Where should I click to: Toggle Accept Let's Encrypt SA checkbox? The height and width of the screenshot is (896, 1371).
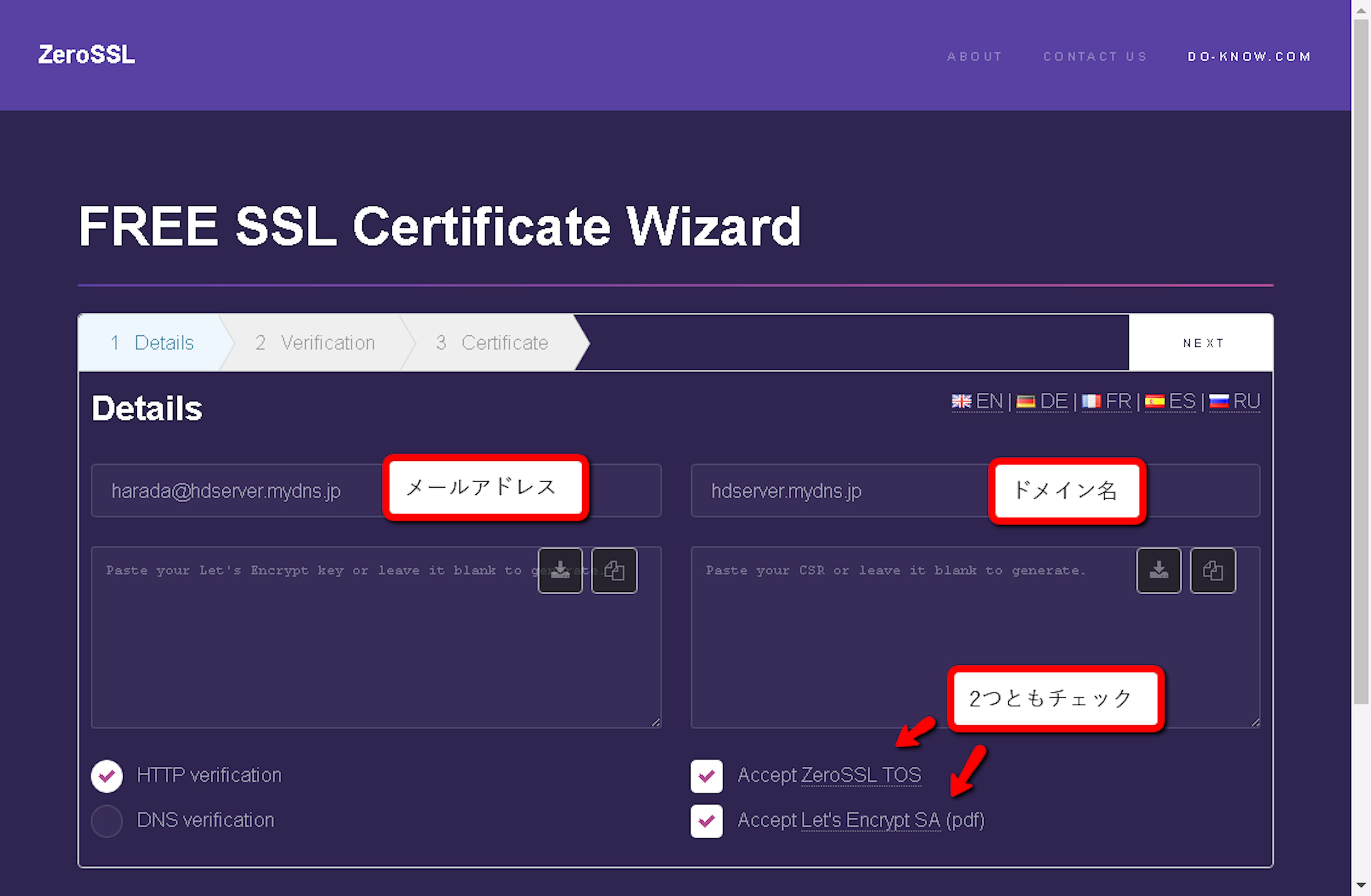click(706, 821)
